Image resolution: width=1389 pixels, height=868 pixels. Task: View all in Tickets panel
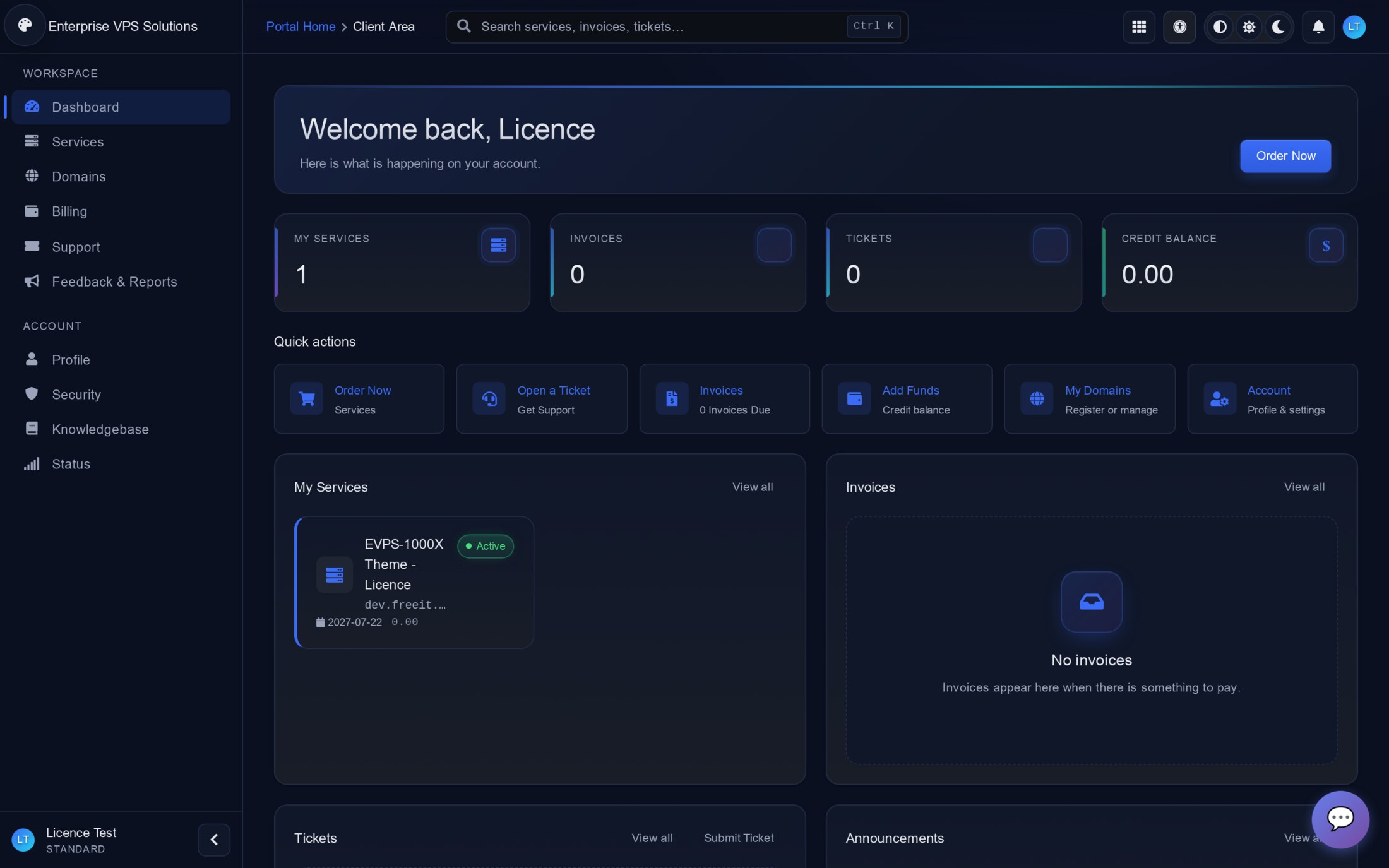(652, 838)
